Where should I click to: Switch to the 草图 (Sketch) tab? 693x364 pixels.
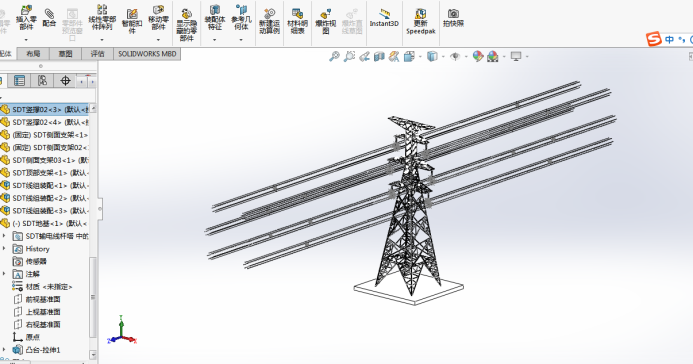(x=65, y=54)
